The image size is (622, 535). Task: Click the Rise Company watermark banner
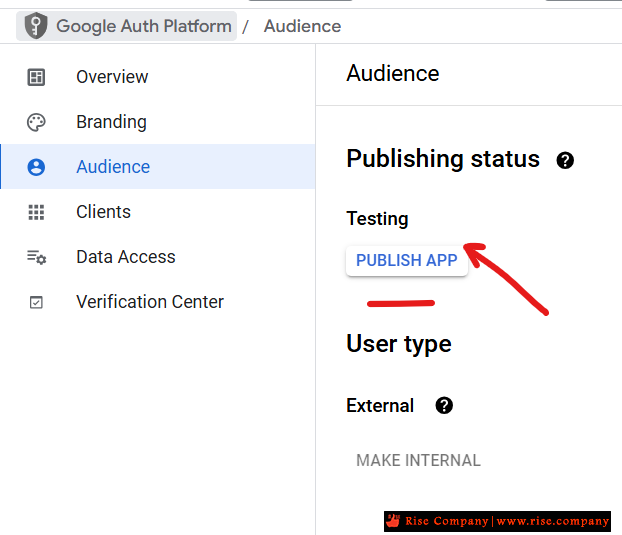[x=497, y=521]
